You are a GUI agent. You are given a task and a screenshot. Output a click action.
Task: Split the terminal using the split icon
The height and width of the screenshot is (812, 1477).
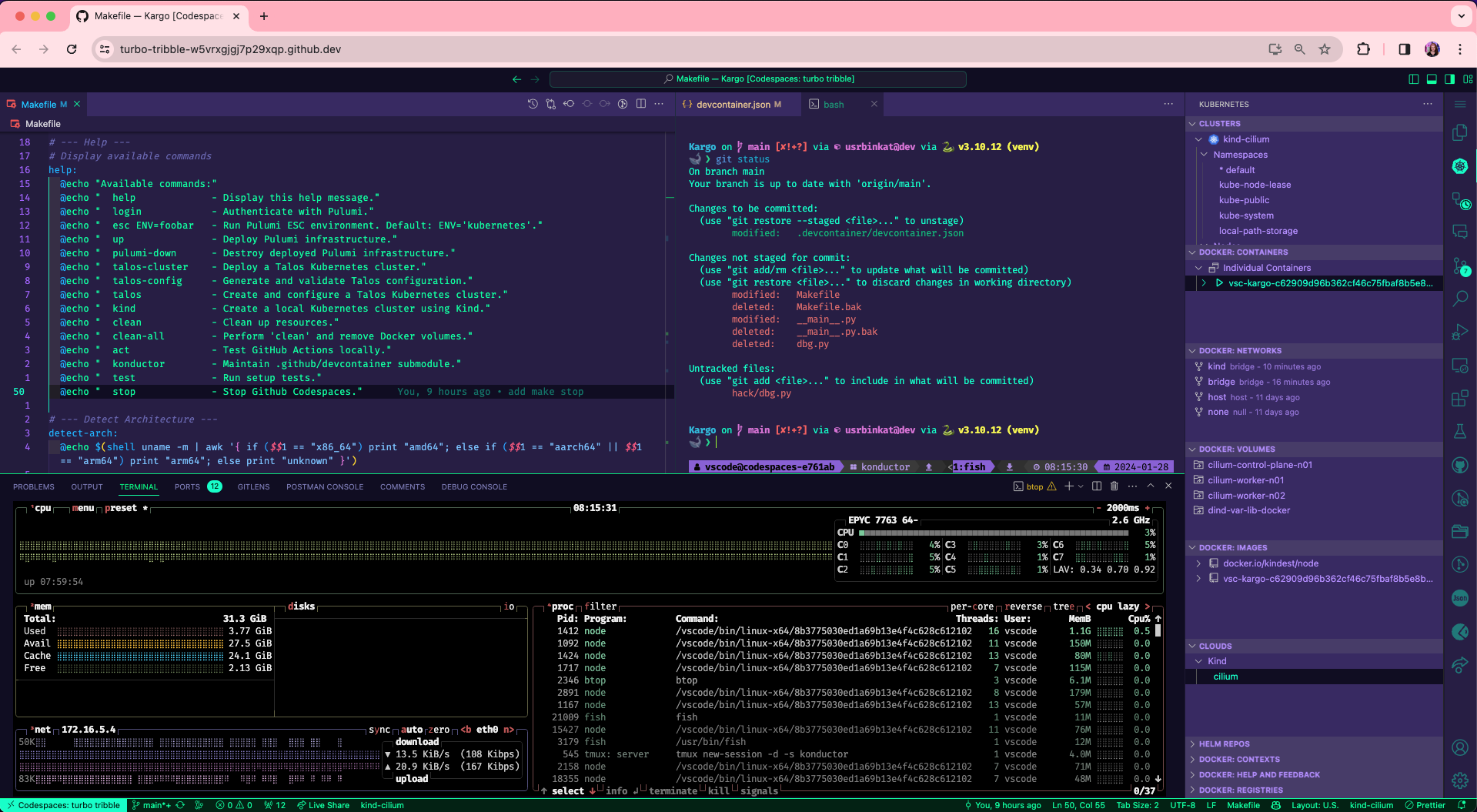pos(1097,486)
